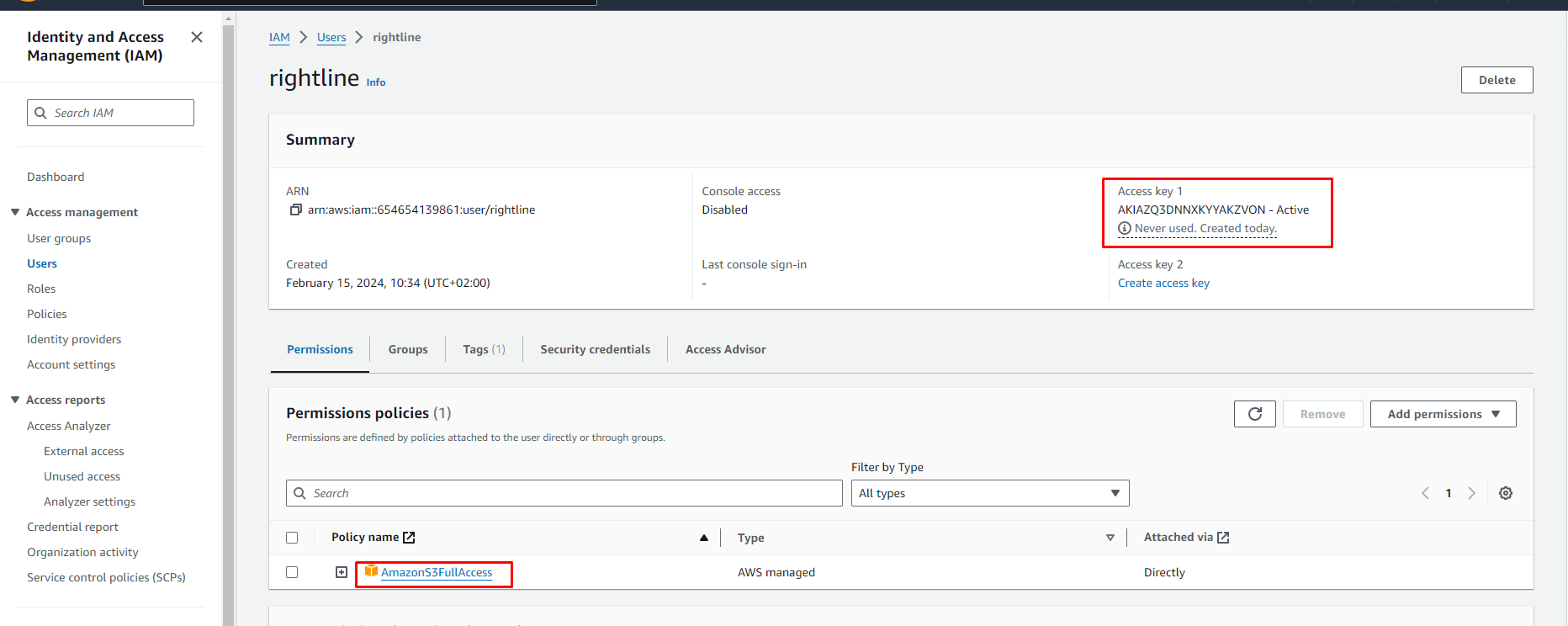Click the refresh permissions policies icon
This screenshot has width=1568, height=626.
(x=1254, y=414)
